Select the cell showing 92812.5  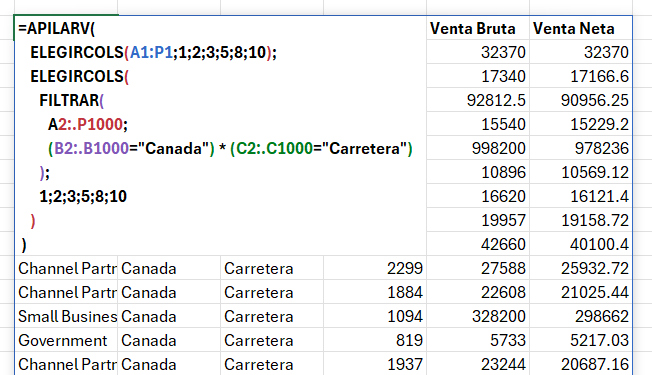478,100
